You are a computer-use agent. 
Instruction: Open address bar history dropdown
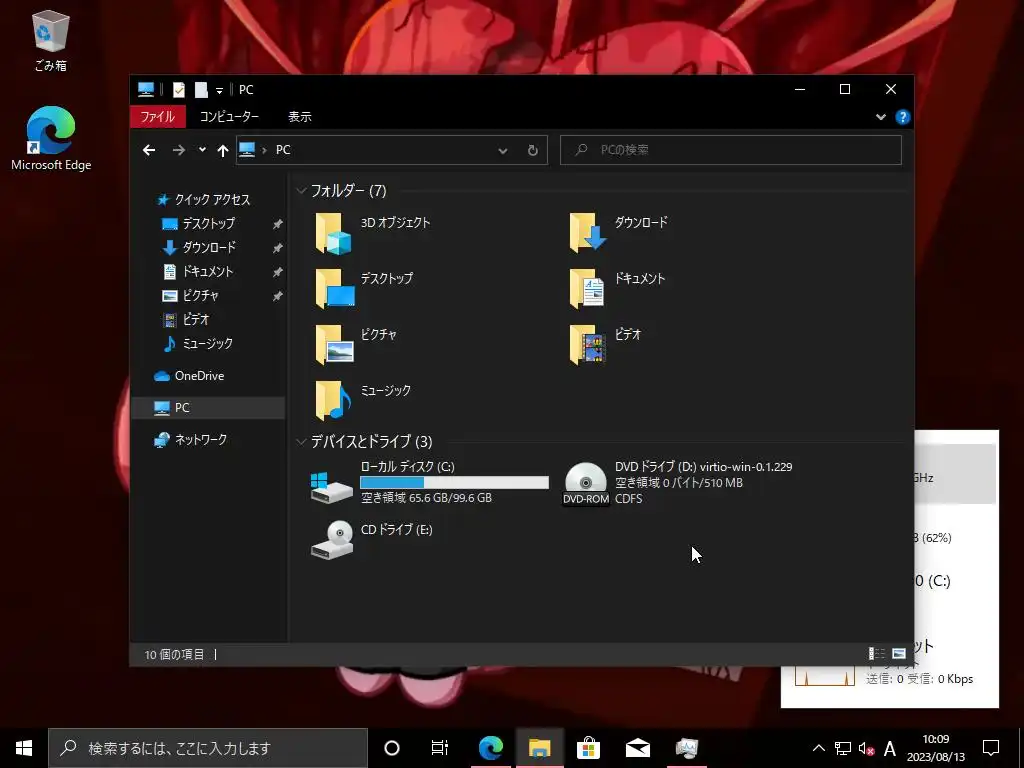click(502, 150)
